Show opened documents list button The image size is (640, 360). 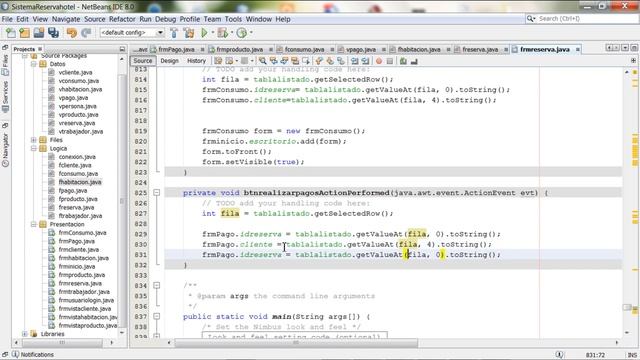click(625, 48)
